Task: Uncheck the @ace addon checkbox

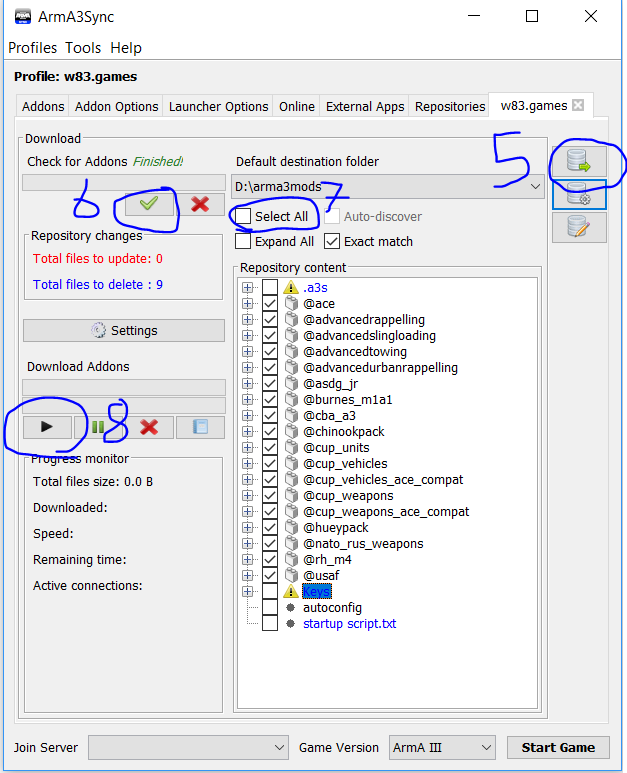Action: click(270, 303)
